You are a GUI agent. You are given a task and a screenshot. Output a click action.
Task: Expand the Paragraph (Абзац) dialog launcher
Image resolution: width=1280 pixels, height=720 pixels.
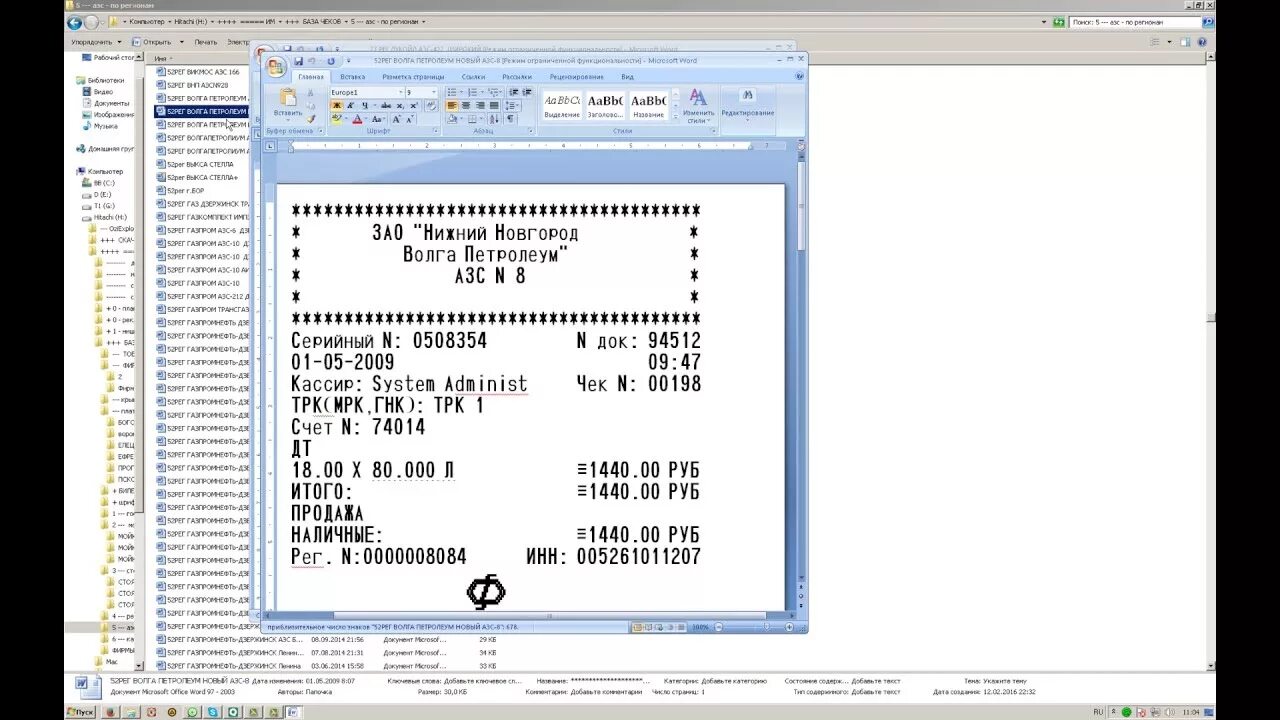click(531, 131)
